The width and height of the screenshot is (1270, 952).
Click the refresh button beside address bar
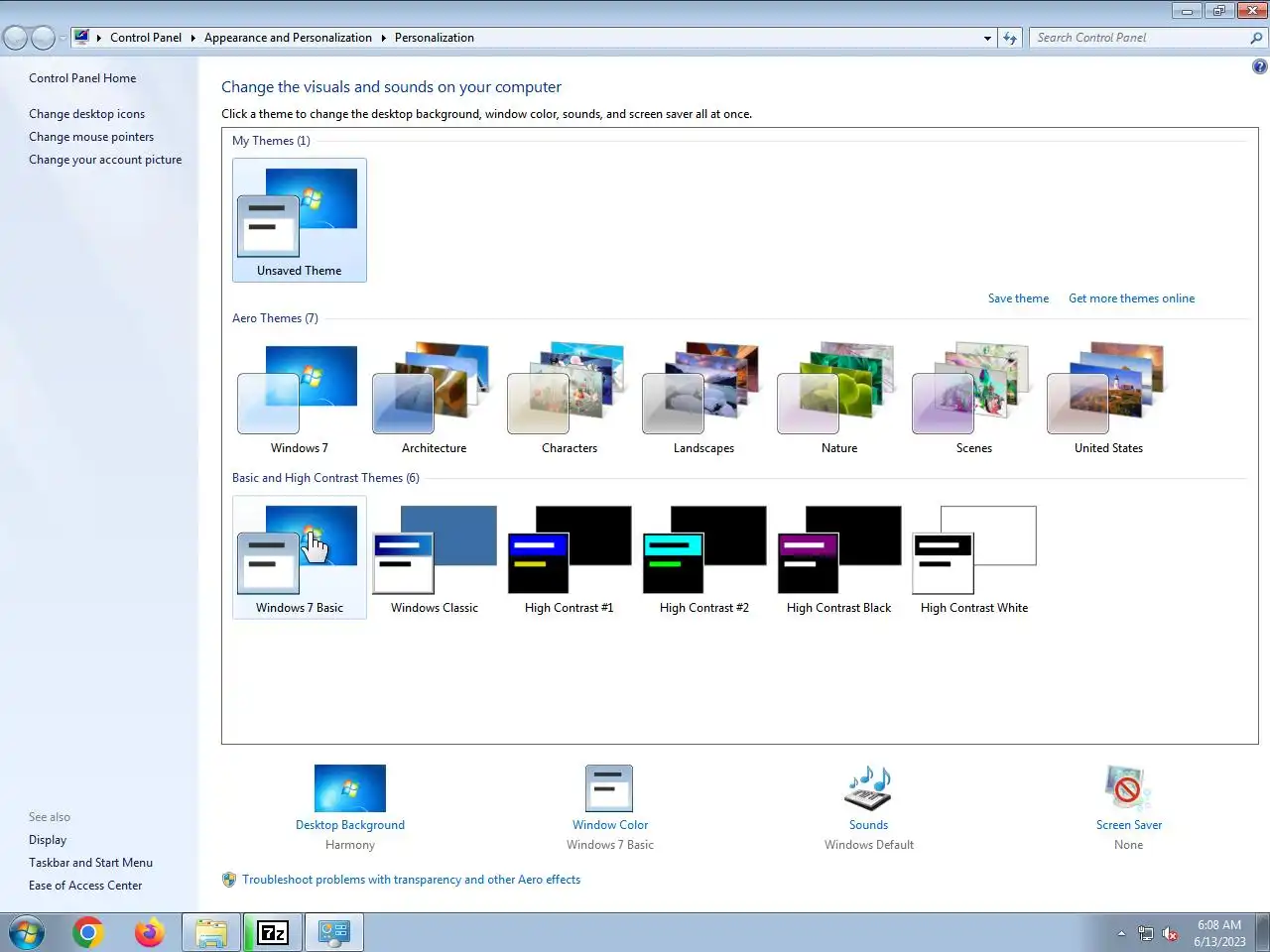(1010, 38)
